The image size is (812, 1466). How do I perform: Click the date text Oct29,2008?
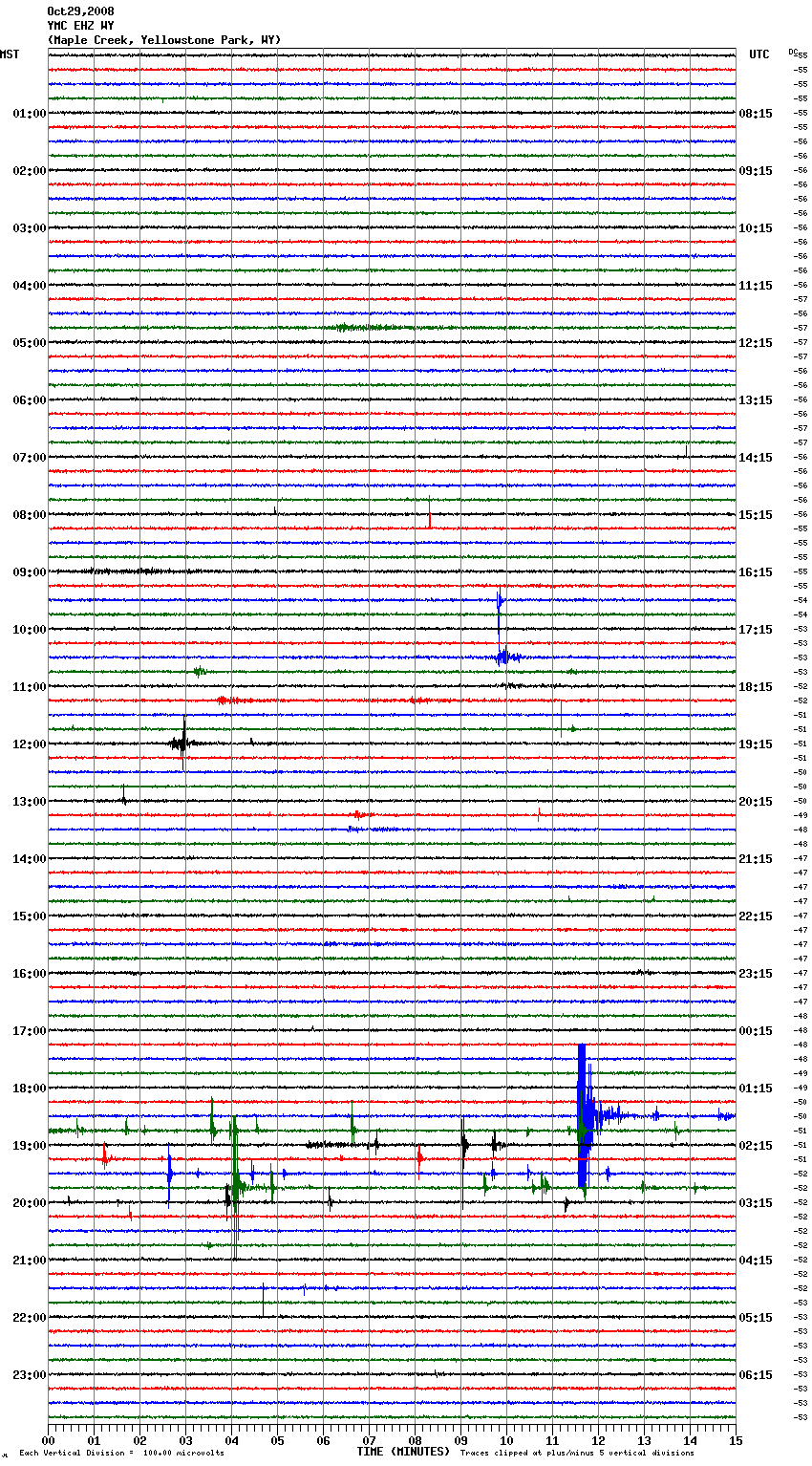(x=80, y=11)
